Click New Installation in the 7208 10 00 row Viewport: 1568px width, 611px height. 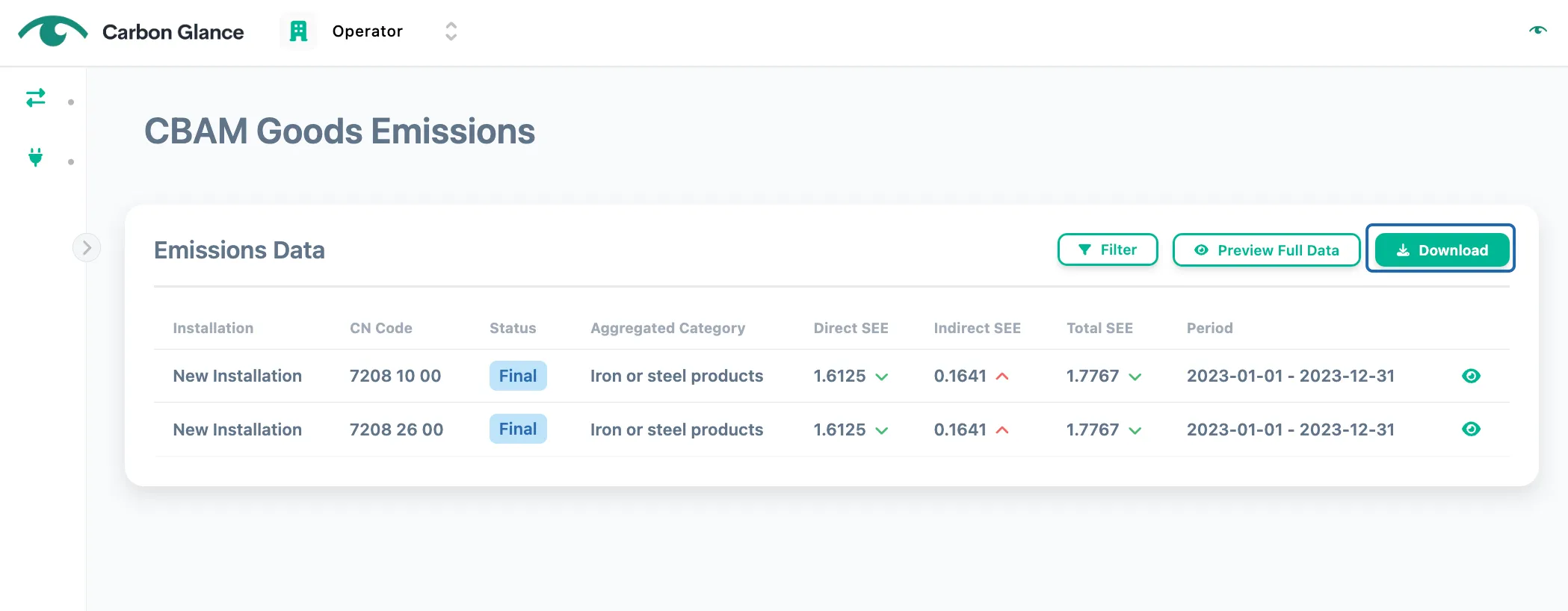[238, 376]
